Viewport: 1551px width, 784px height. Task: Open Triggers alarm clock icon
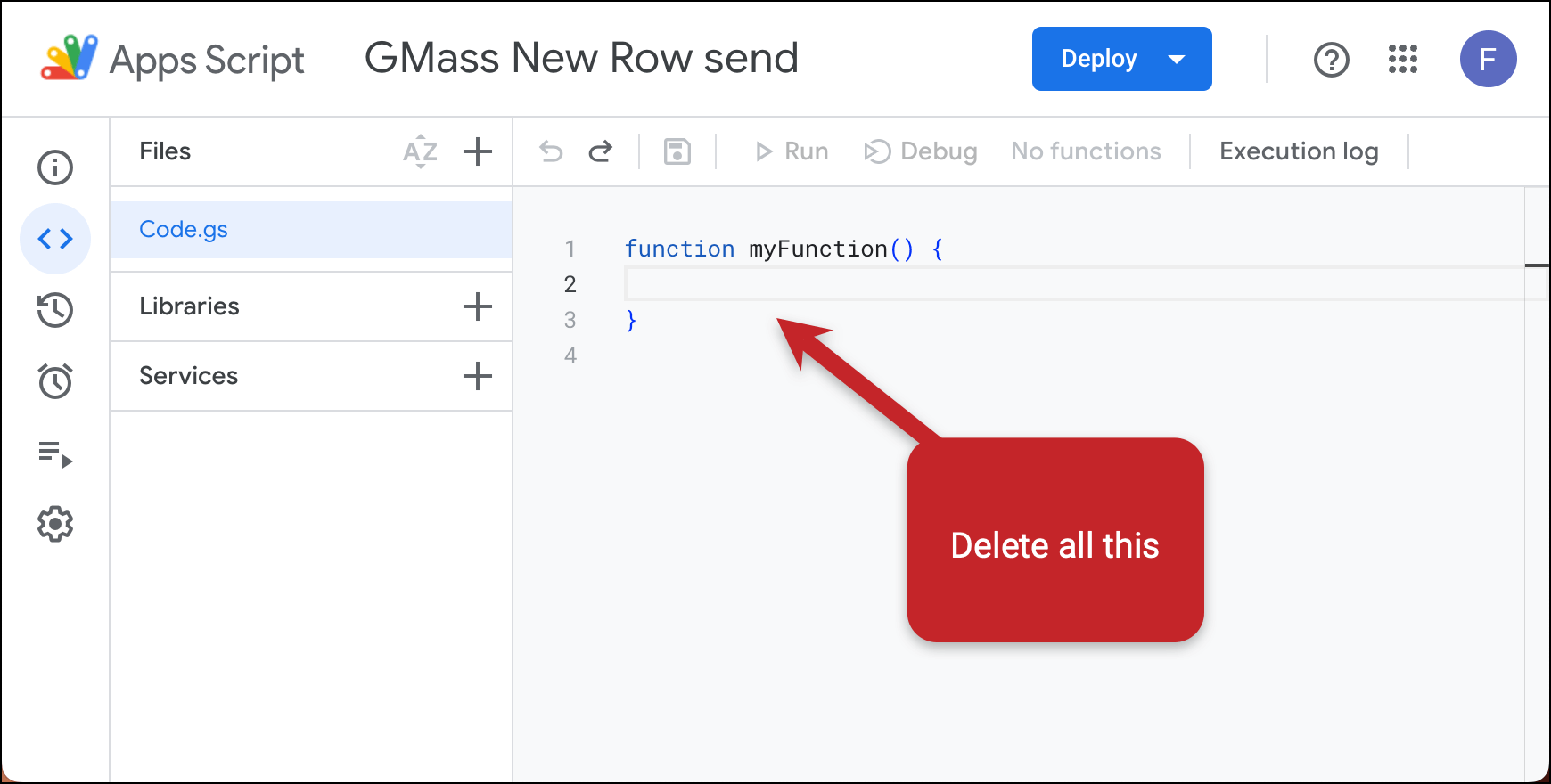[x=55, y=381]
